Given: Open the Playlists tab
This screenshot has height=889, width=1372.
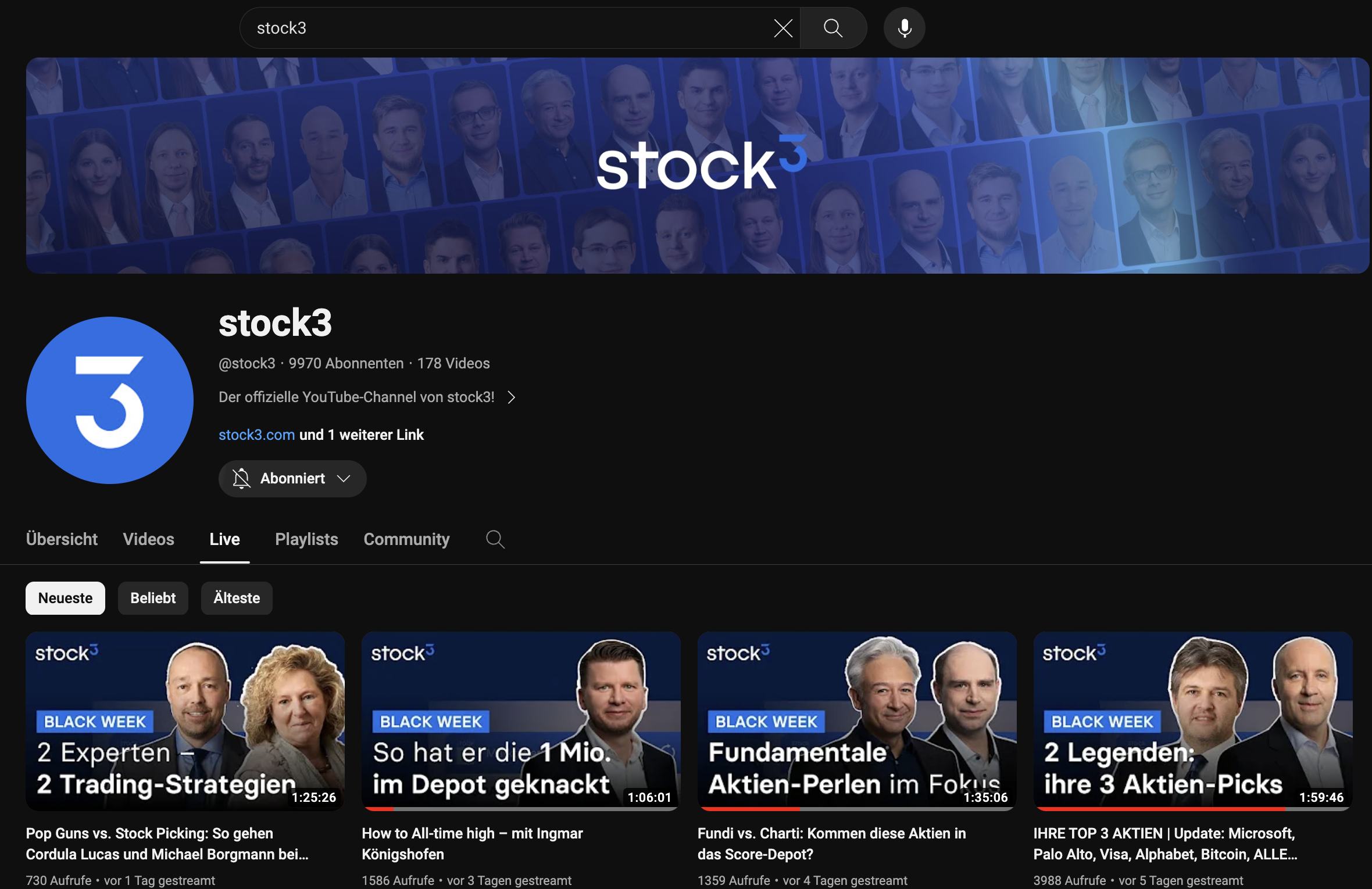Looking at the screenshot, I should (306, 539).
